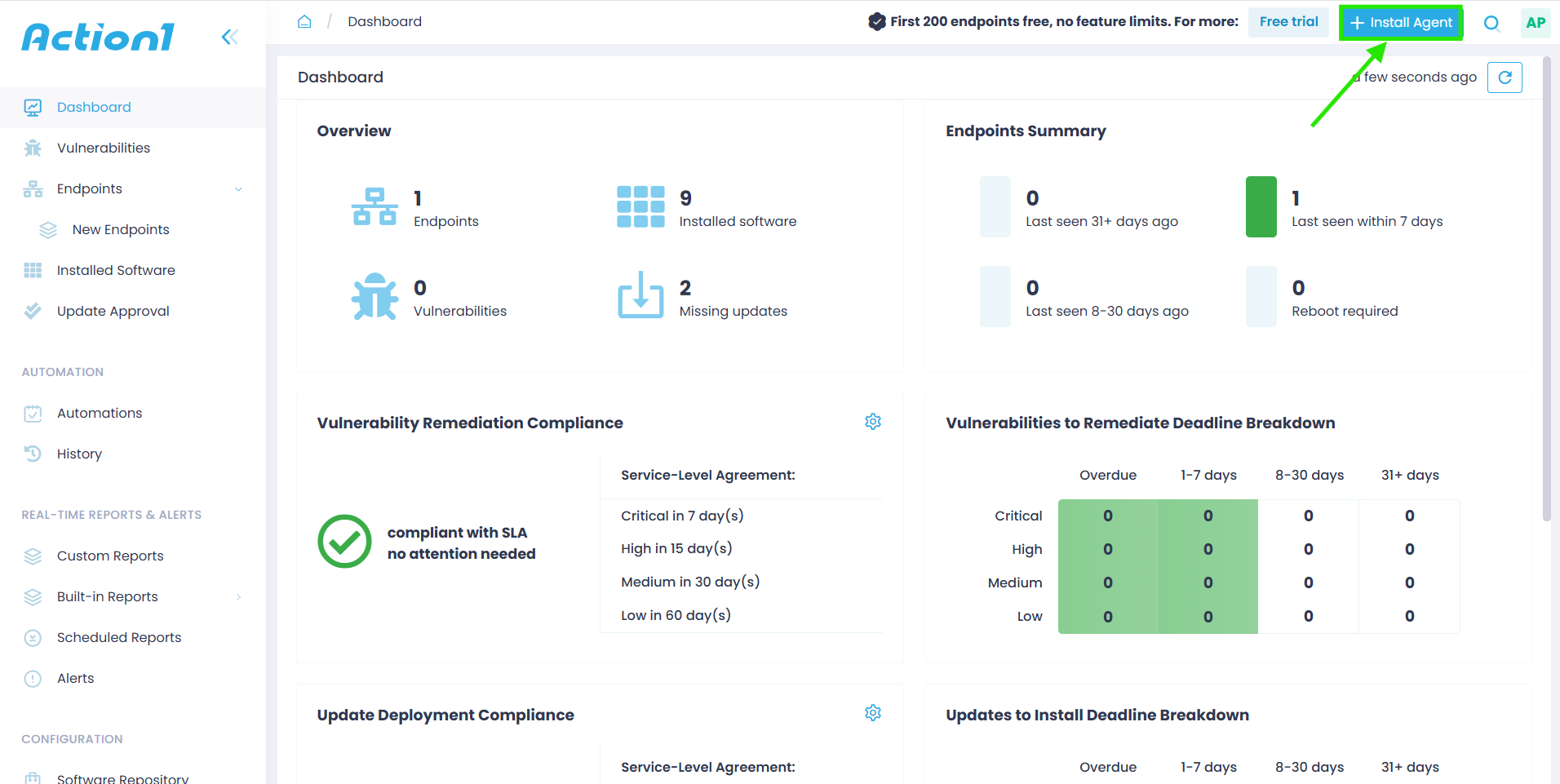The image size is (1560, 784).
Task: Click the search magnifier icon
Action: 1491,23
